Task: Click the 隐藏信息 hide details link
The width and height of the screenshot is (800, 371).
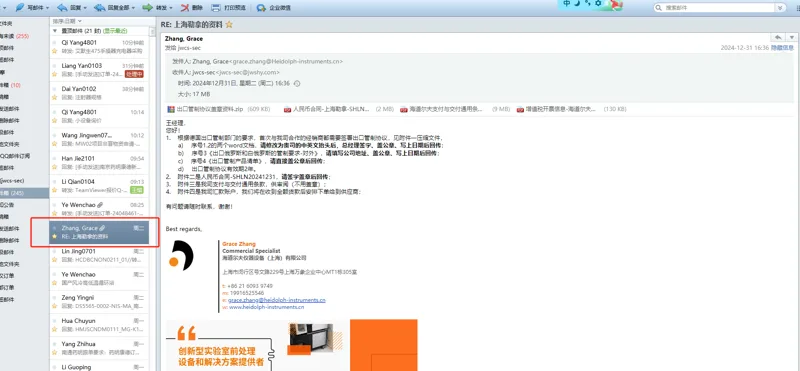Action: [782, 47]
